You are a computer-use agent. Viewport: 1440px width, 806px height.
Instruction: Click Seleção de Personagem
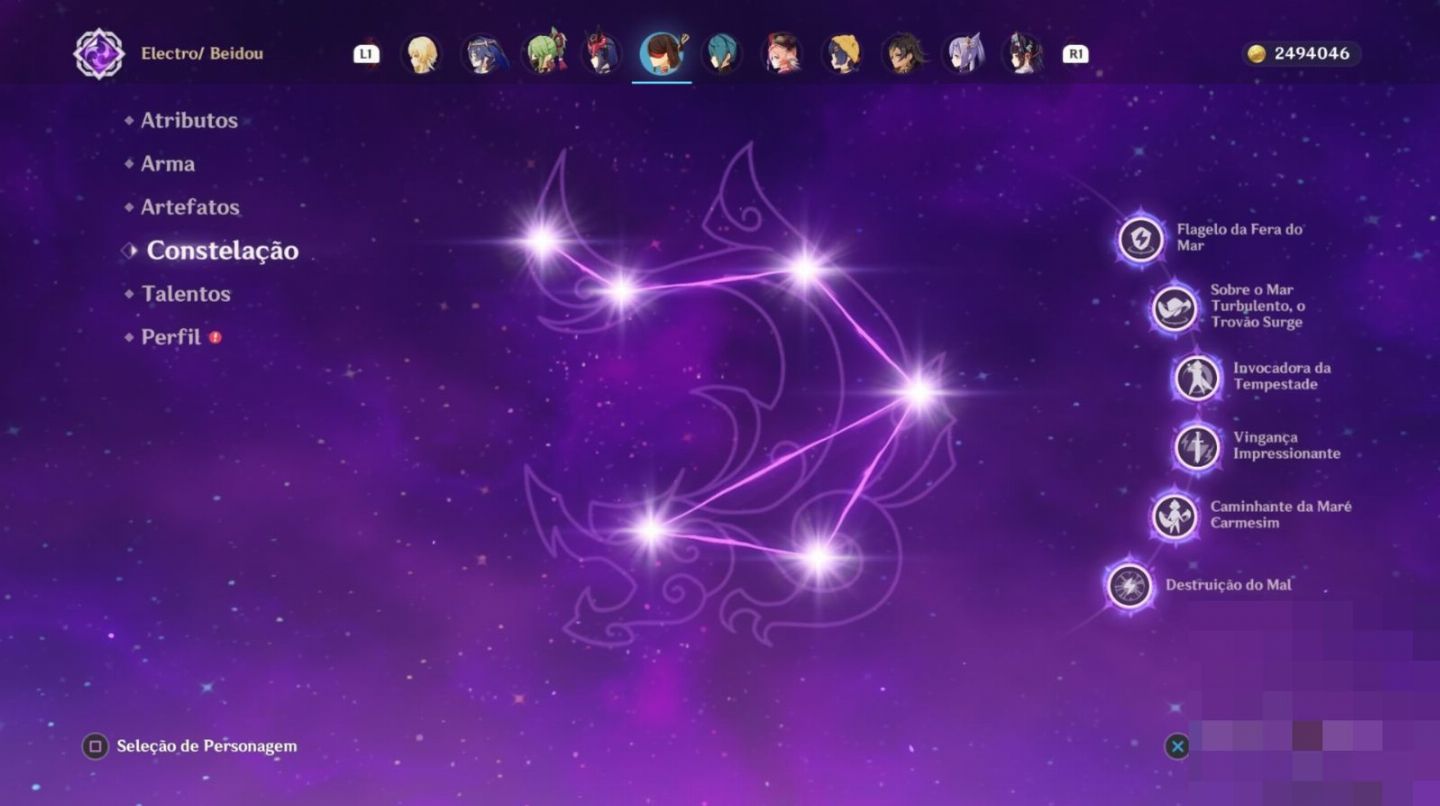(x=207, y=746)
